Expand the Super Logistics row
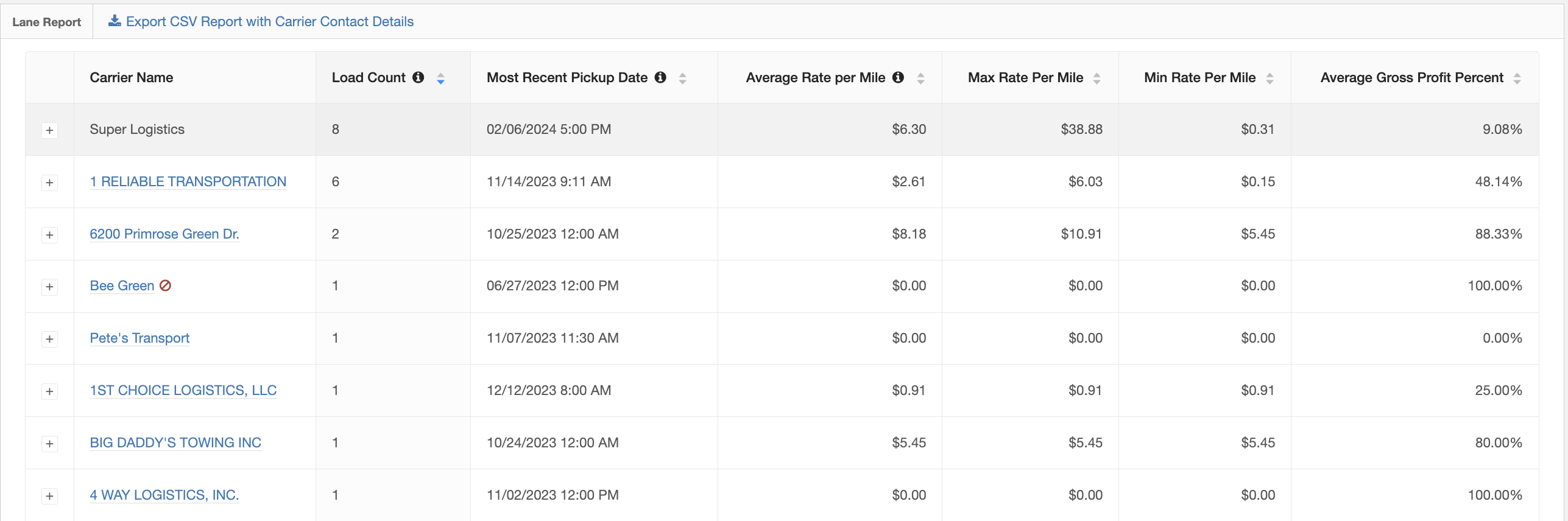The height and width of the screenshot is (521, 1568). [49, 130]
